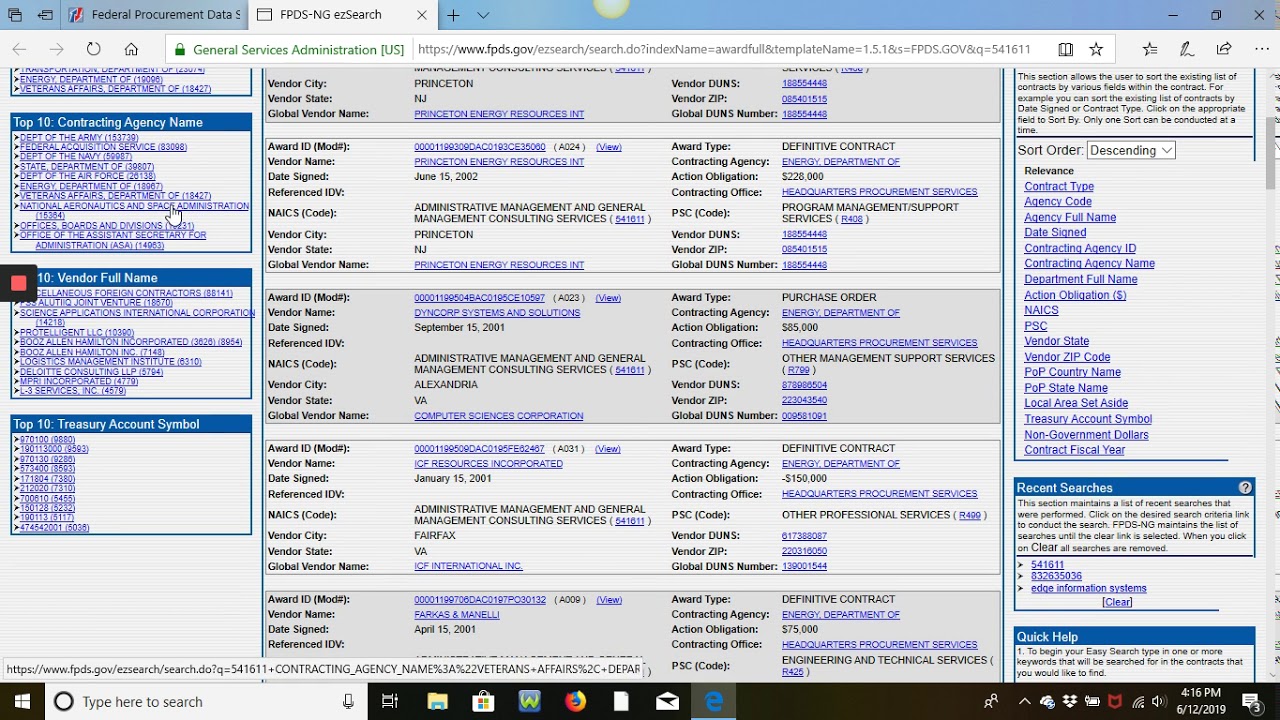Viewport: 1280px width, 720px height.
Task: Open the tab previews chevron
Action: (x=483, y=15)
